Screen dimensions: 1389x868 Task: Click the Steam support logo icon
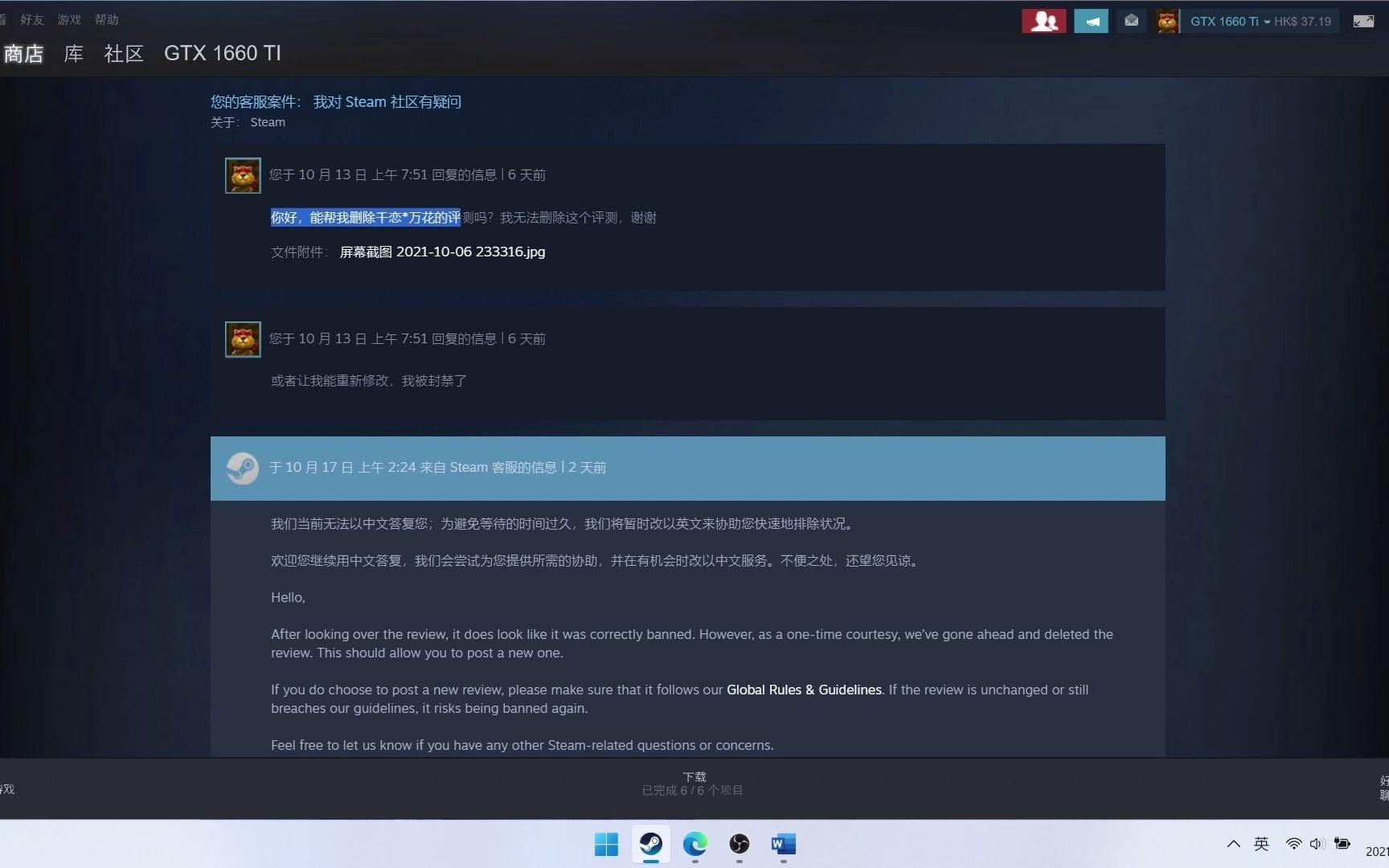coord(242,469)
